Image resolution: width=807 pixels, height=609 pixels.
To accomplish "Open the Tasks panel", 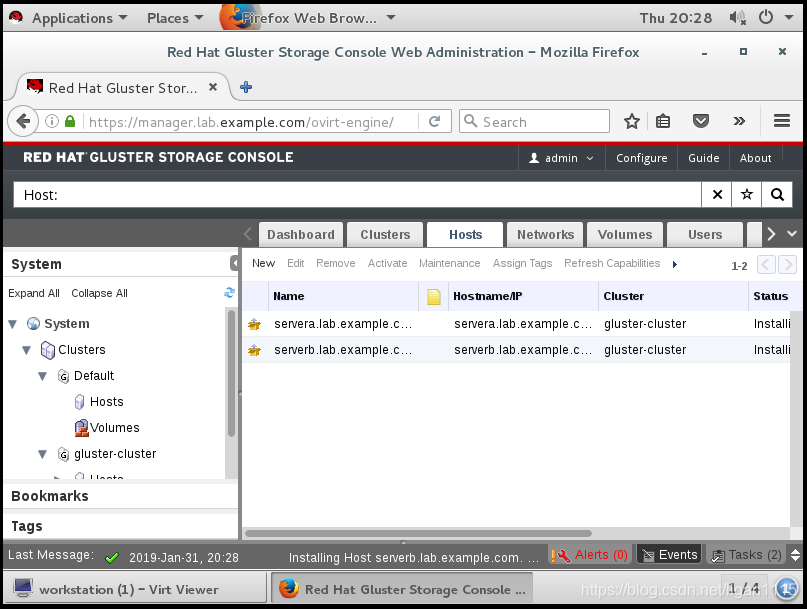I will [x=747, y=555].
